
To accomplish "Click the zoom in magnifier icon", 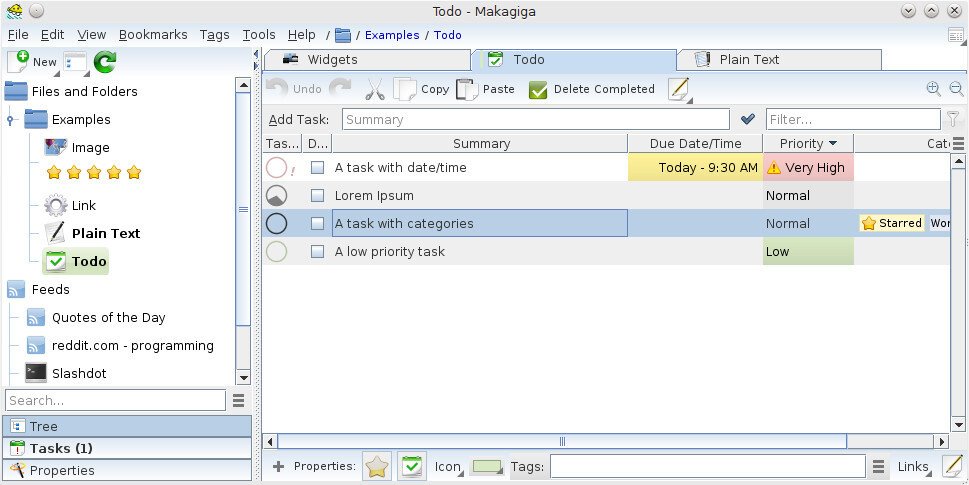I will (933, 89).
